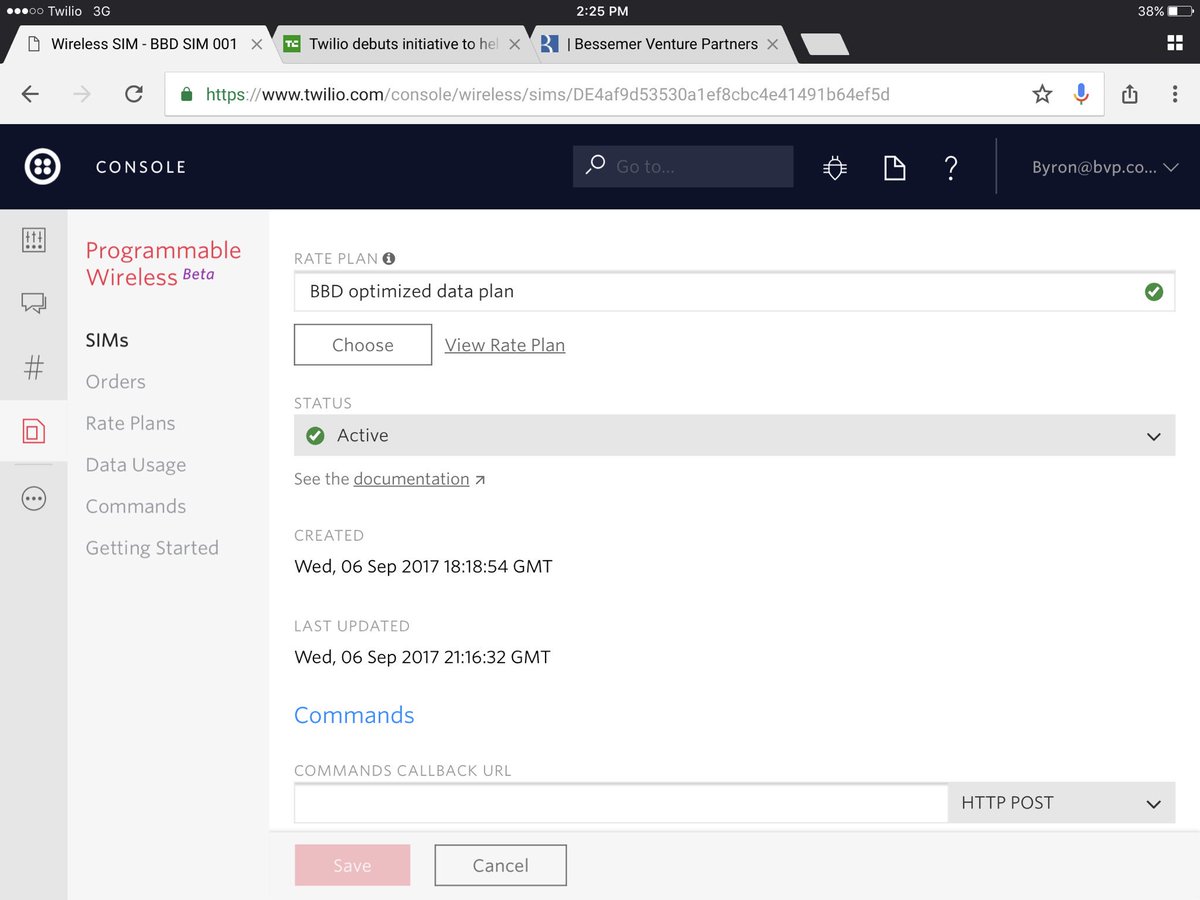
Task: Toggle the green Rate Plan checkmark
Action: (x=1154, y=291)
